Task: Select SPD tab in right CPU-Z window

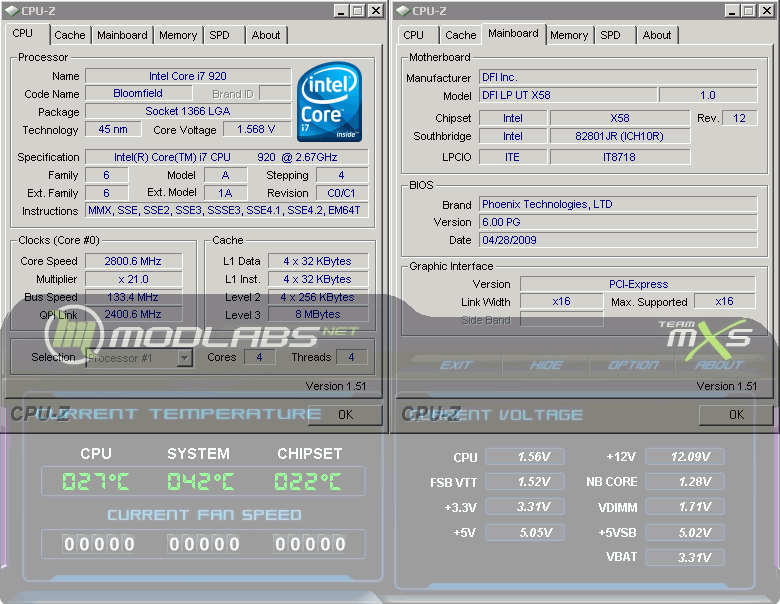Action: click(610, 35)
